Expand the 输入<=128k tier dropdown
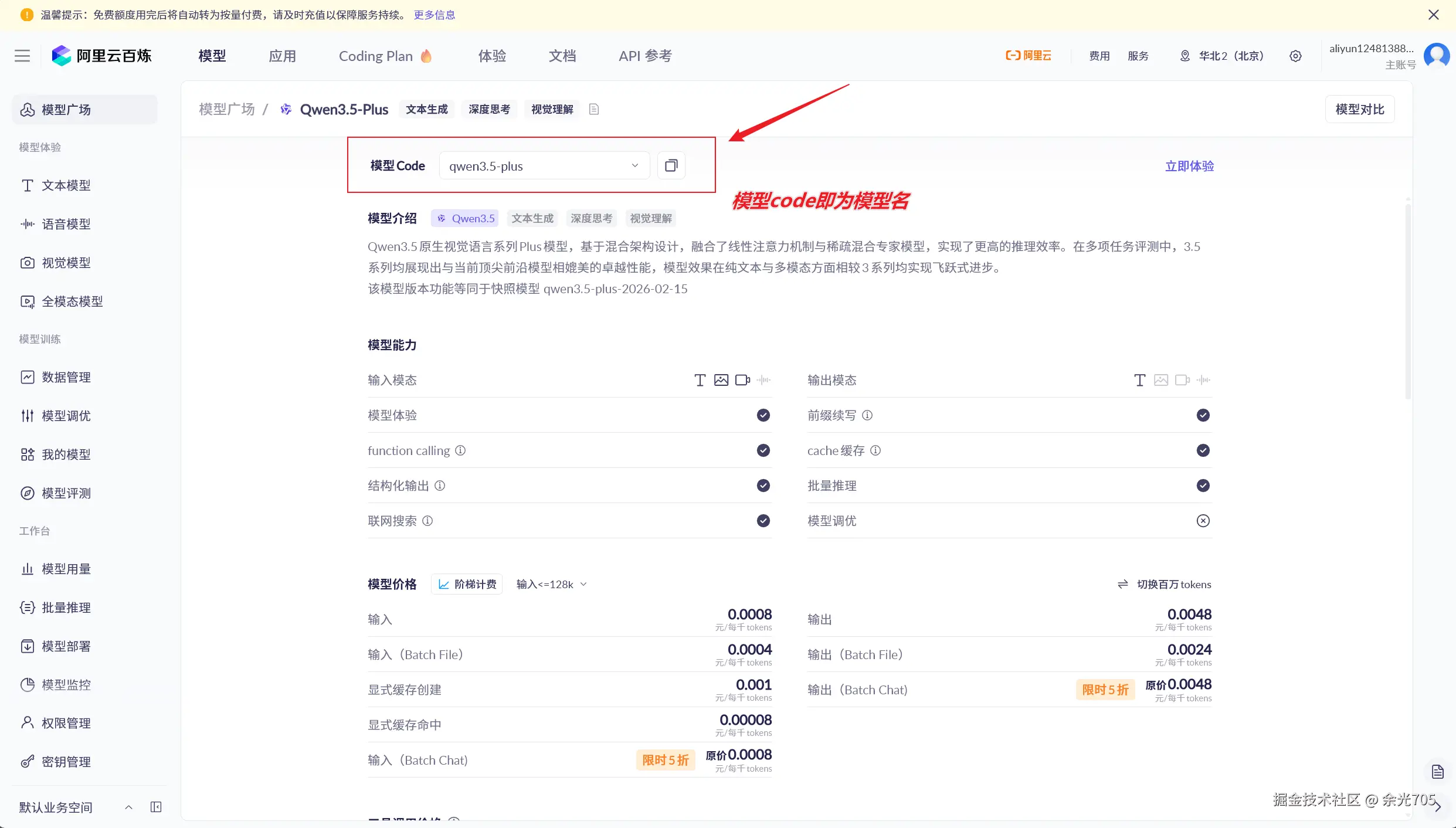1456x828 pixels. [551, 584]
